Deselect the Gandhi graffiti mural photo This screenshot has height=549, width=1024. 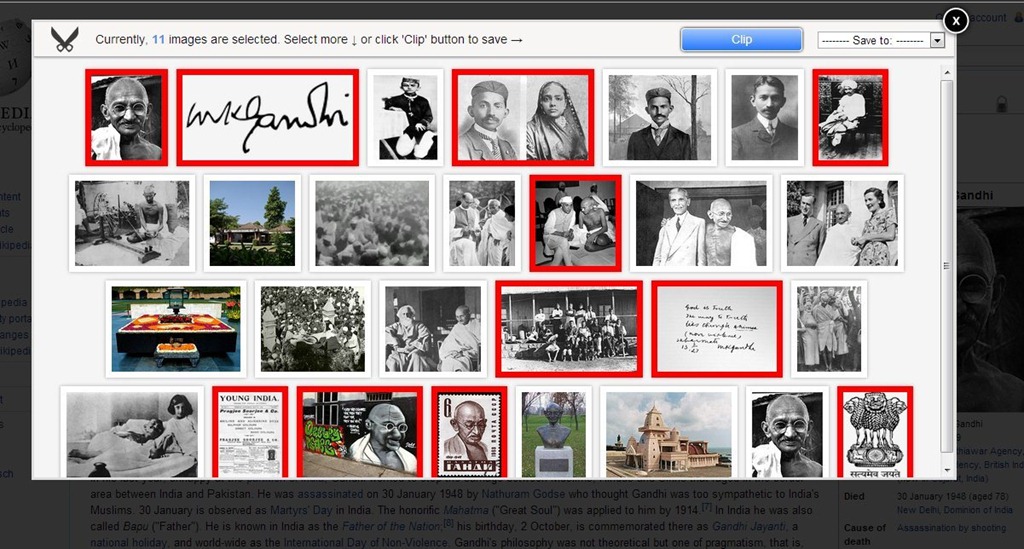[360, 433]
